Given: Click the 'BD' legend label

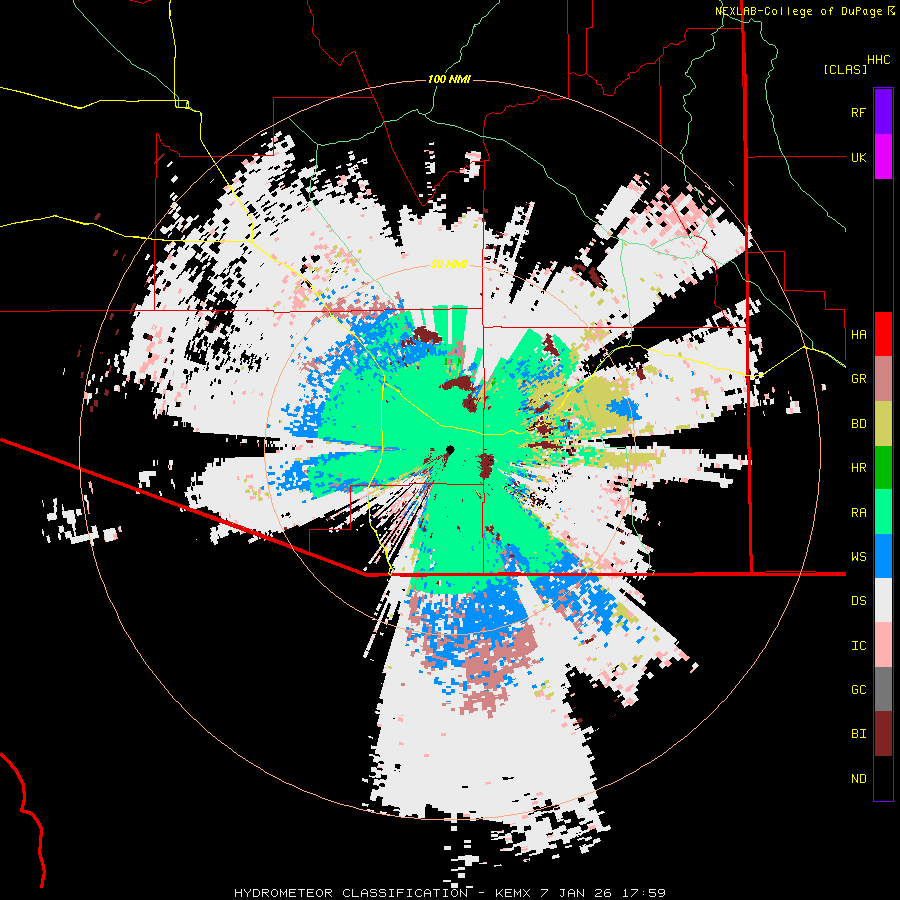Looking at the screenshot, I should (858, 424).
